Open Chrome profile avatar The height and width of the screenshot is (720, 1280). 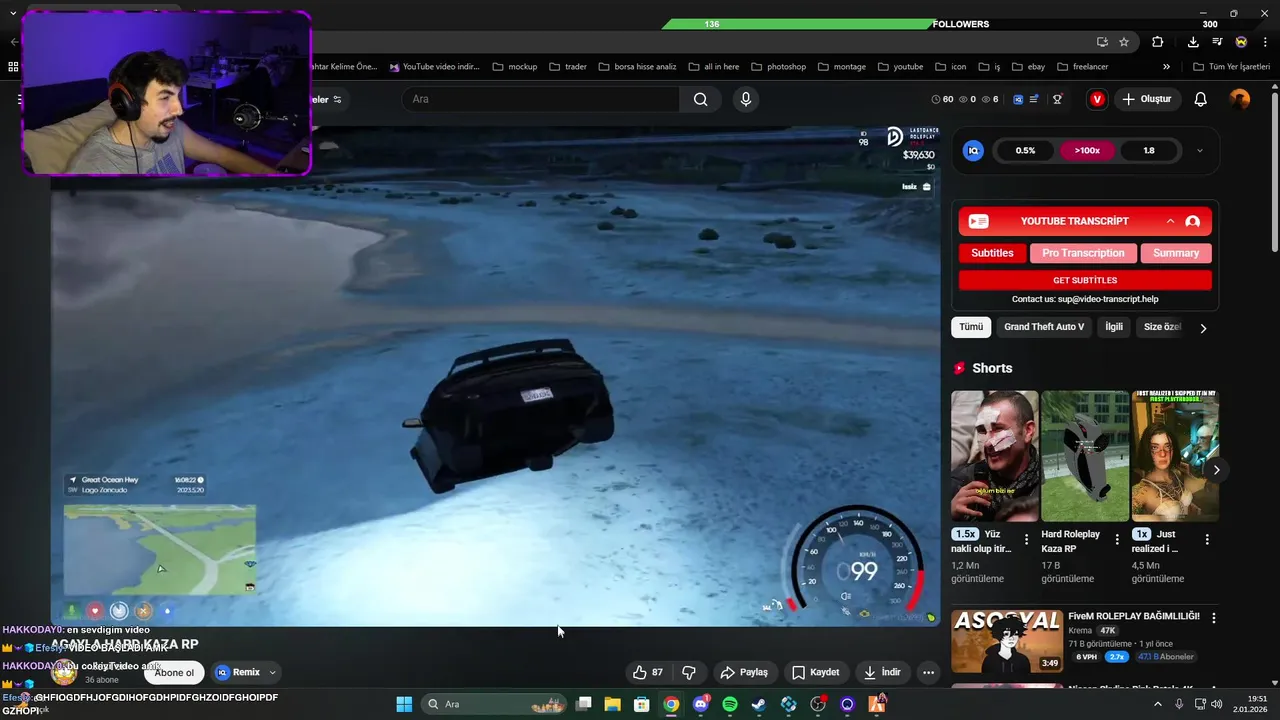coord(1241,42)
